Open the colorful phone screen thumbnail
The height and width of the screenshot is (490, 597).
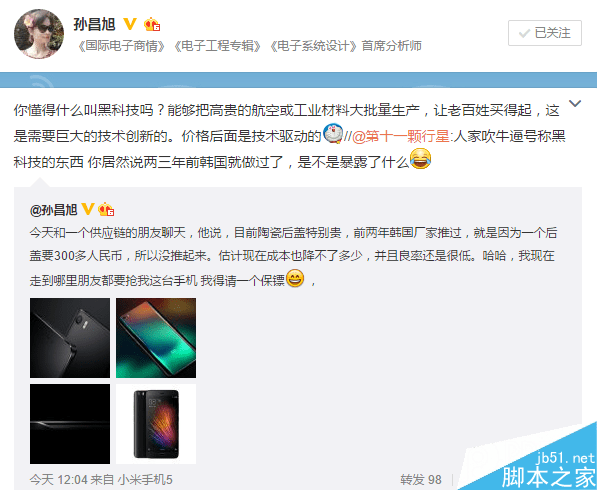click(156, 338)
